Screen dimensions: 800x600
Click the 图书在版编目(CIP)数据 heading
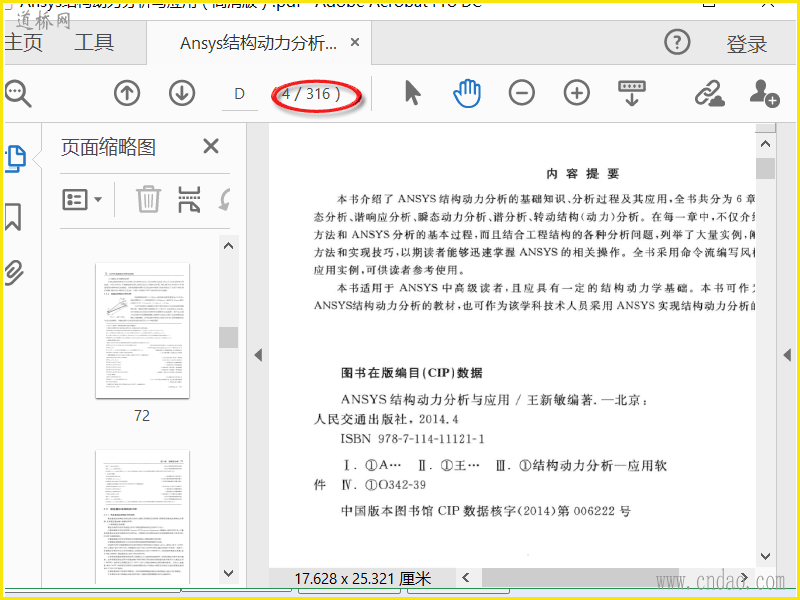[x=411, y=373]
